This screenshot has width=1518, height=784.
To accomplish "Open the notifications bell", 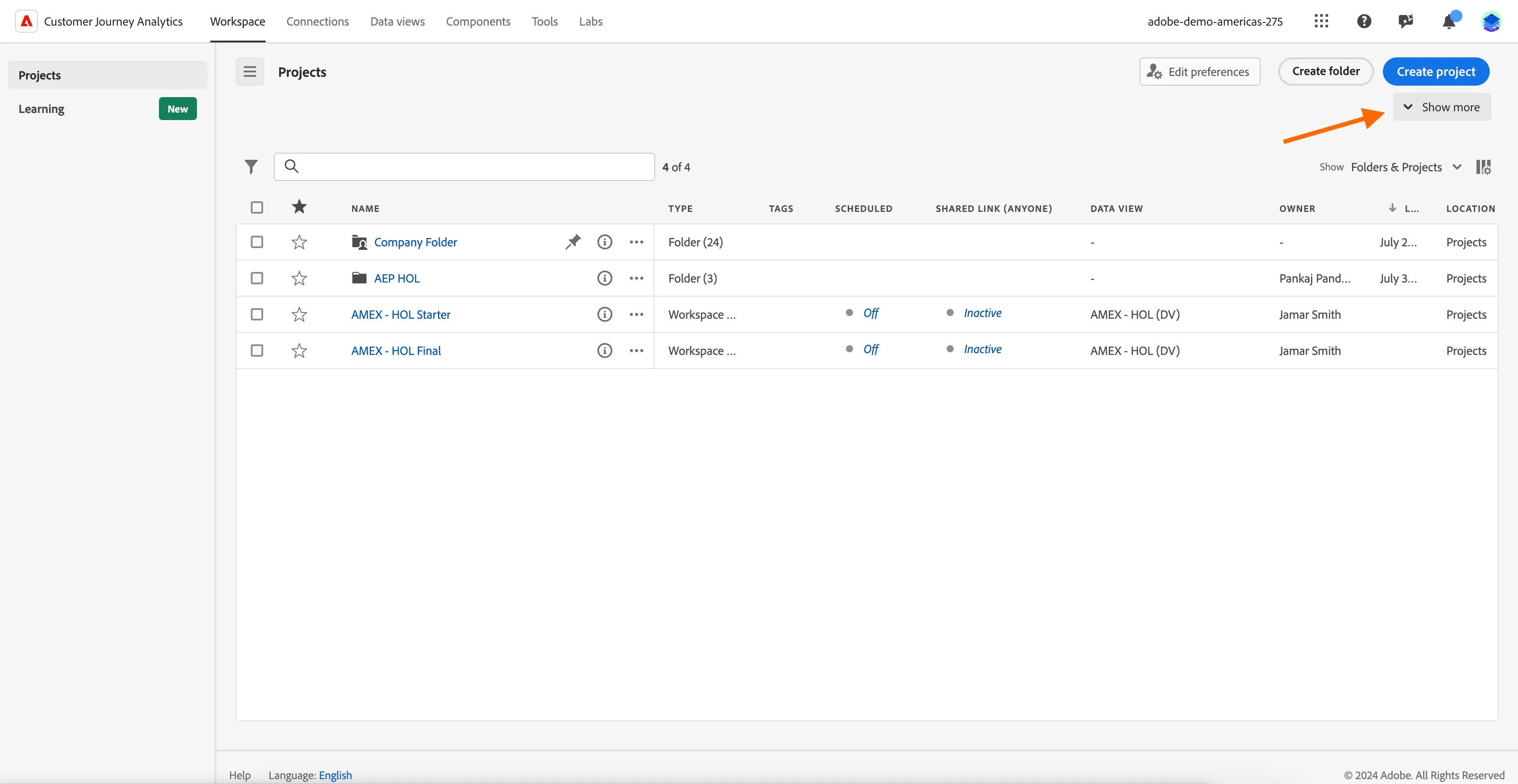I will click(x=1449, y=22).
